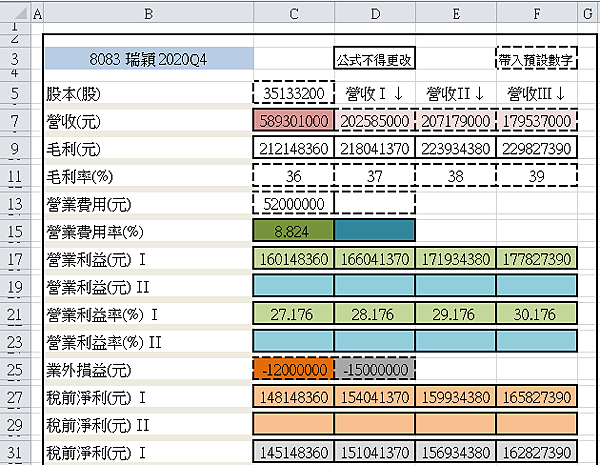Select non-operating cell -12000000
The image size is (600, 465).
tap(293, 369)
